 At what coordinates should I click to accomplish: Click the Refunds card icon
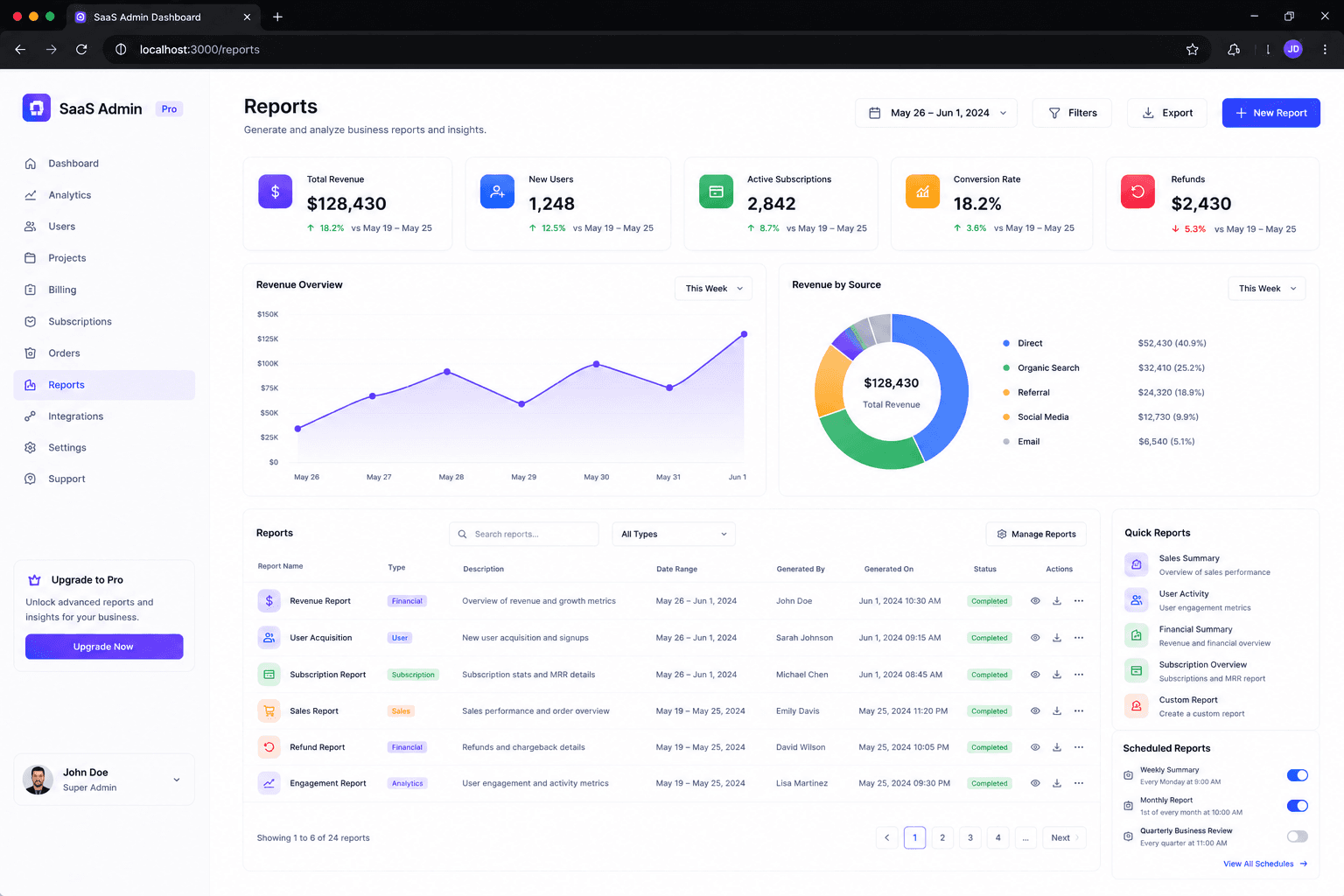(x=1137, y=191)
